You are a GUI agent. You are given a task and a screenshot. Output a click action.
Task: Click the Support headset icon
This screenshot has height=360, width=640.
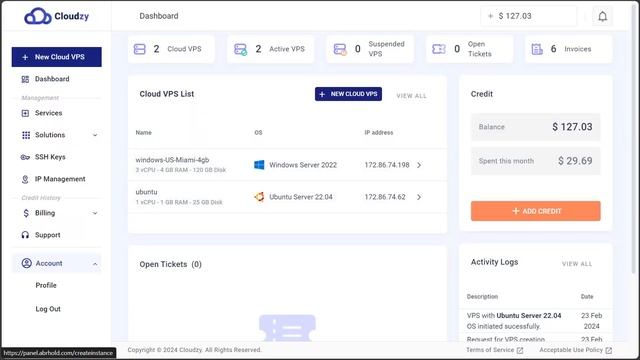coord(25,235)
